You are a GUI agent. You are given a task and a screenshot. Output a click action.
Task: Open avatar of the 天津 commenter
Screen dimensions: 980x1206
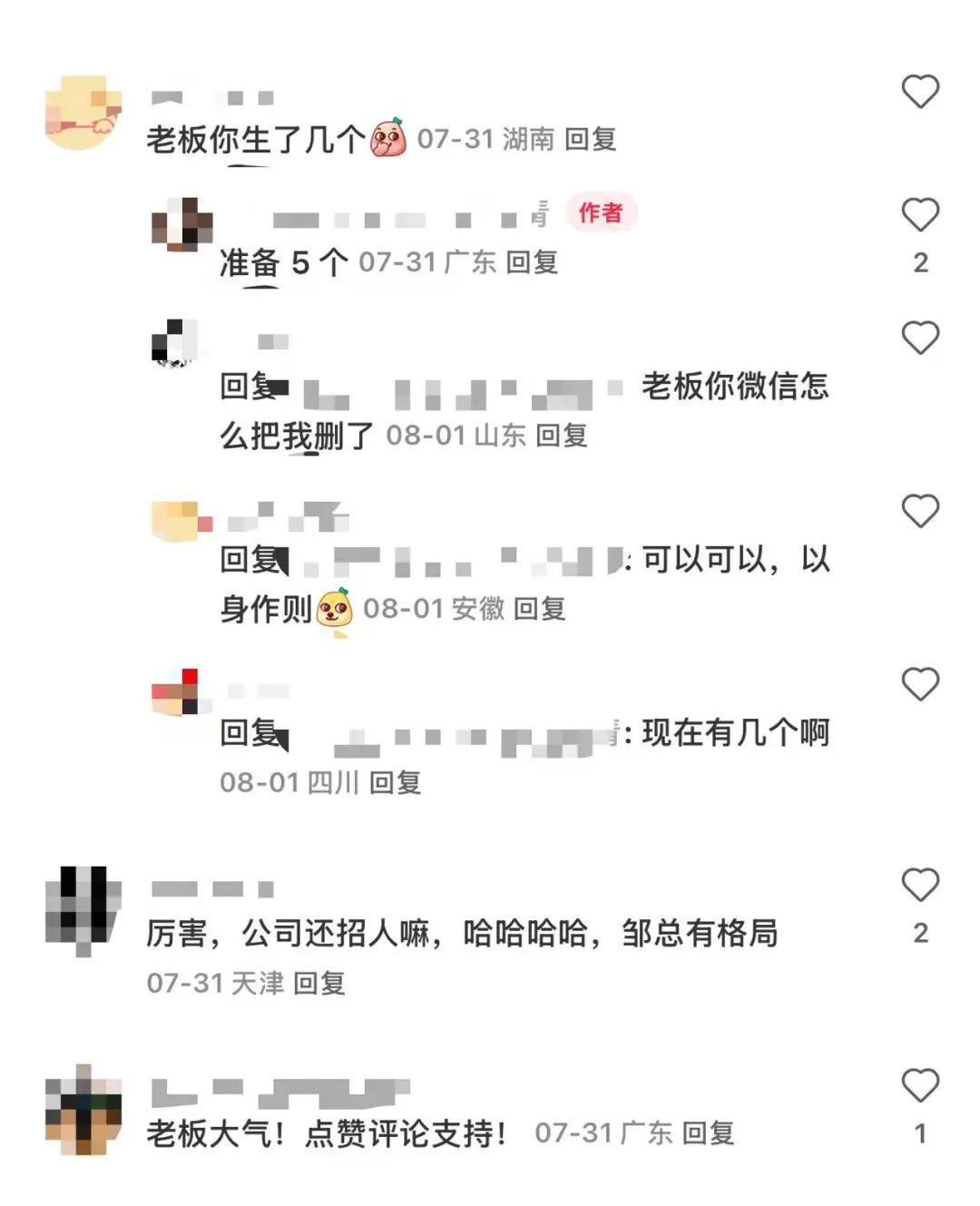83,909
